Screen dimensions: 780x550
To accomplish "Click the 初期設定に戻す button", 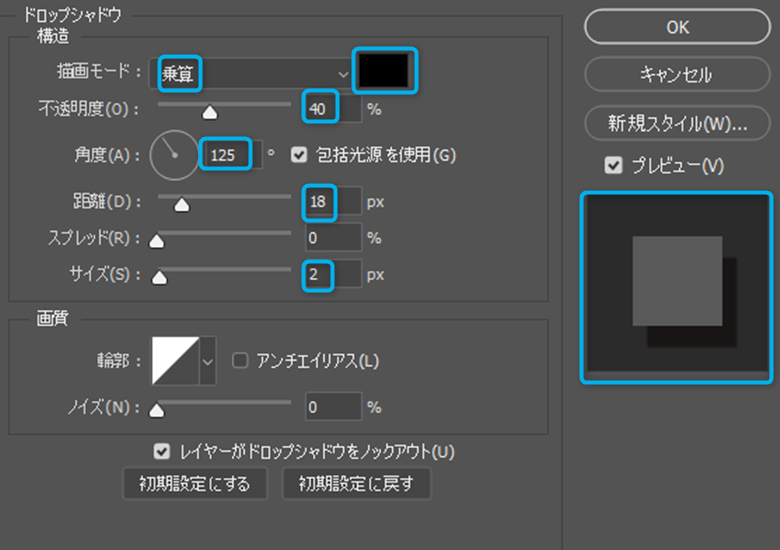I will pyautogui.click(x=356, y=483).
